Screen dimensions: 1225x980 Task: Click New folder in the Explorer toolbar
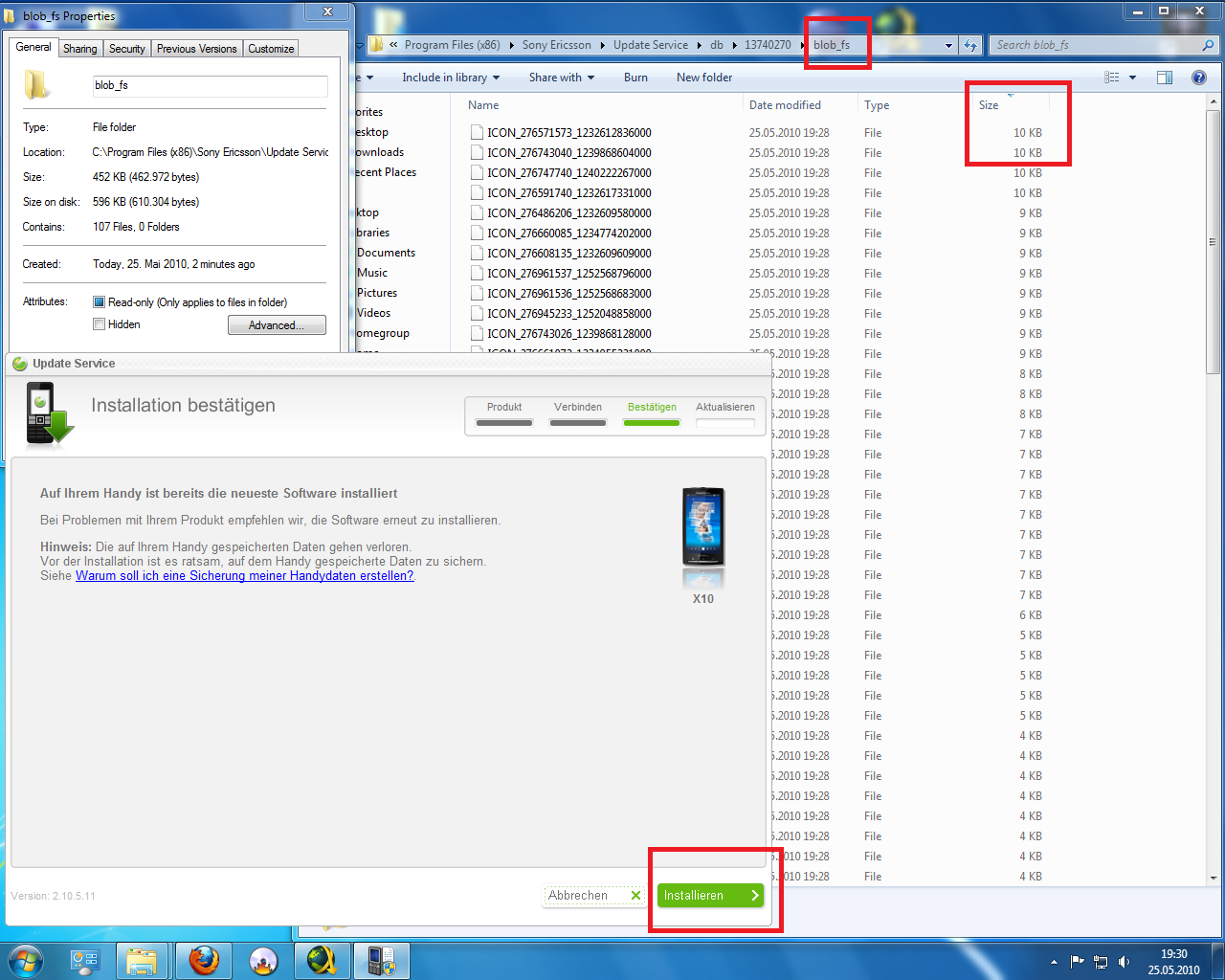pyautogui.click(x=704, y=78)
